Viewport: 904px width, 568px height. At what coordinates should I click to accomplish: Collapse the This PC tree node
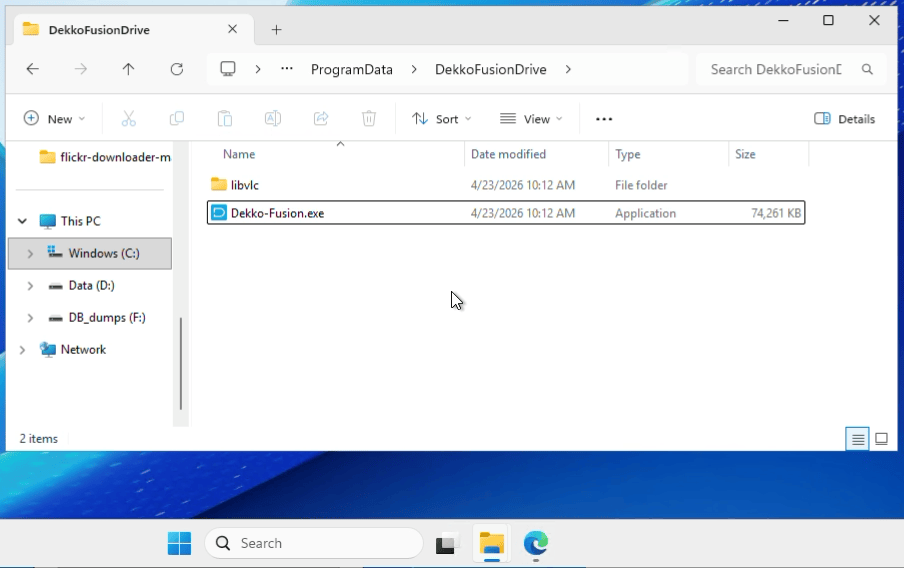pos(22,221)
